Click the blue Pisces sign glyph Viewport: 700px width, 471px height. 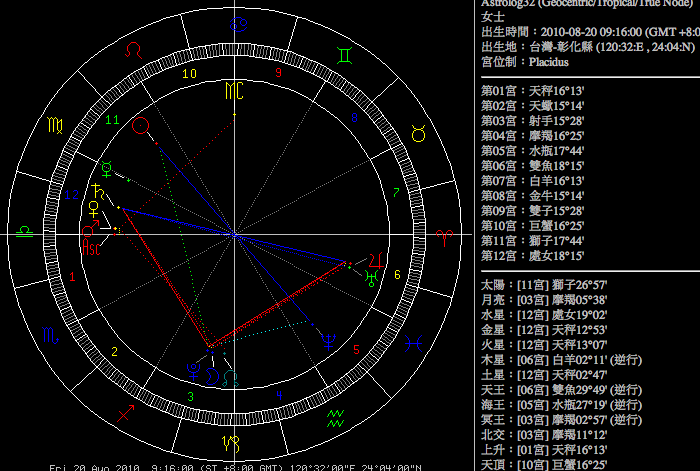[412, 341]
